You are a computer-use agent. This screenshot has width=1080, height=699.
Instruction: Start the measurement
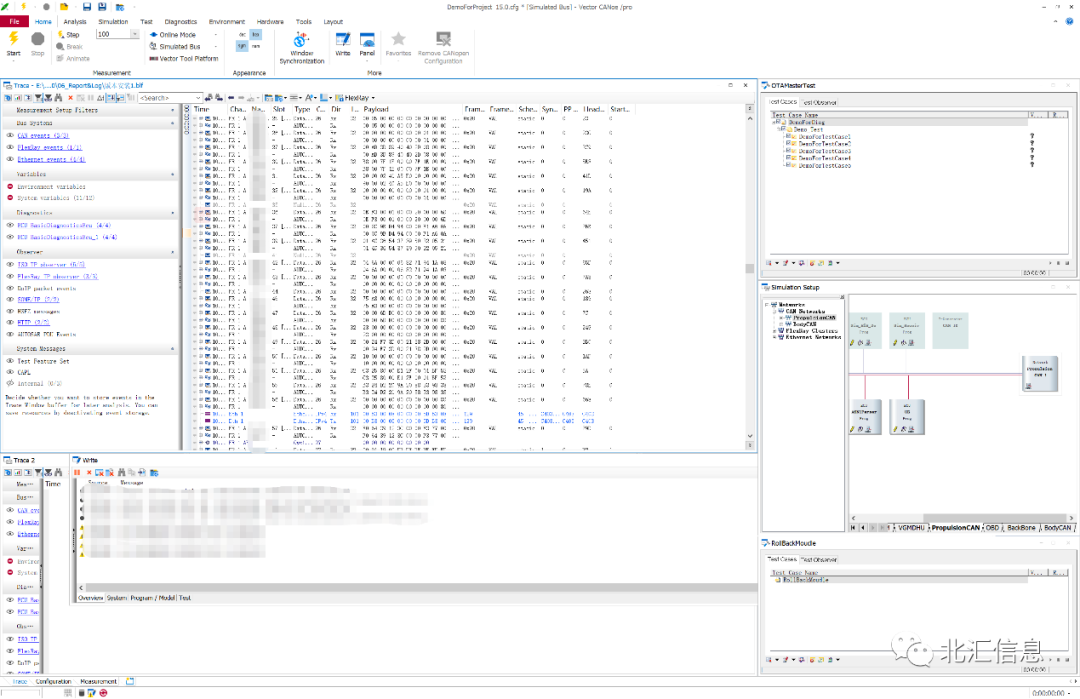13,38
